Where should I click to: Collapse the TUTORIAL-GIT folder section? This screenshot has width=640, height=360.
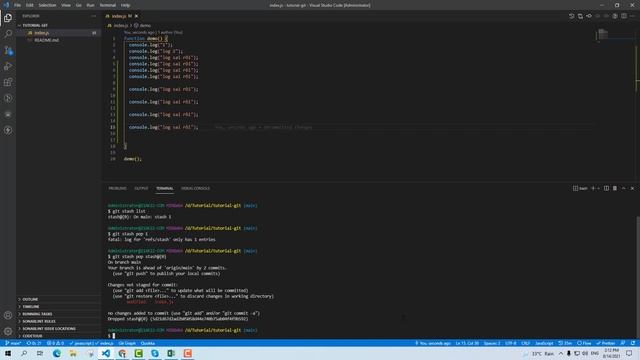click(58, 25)
